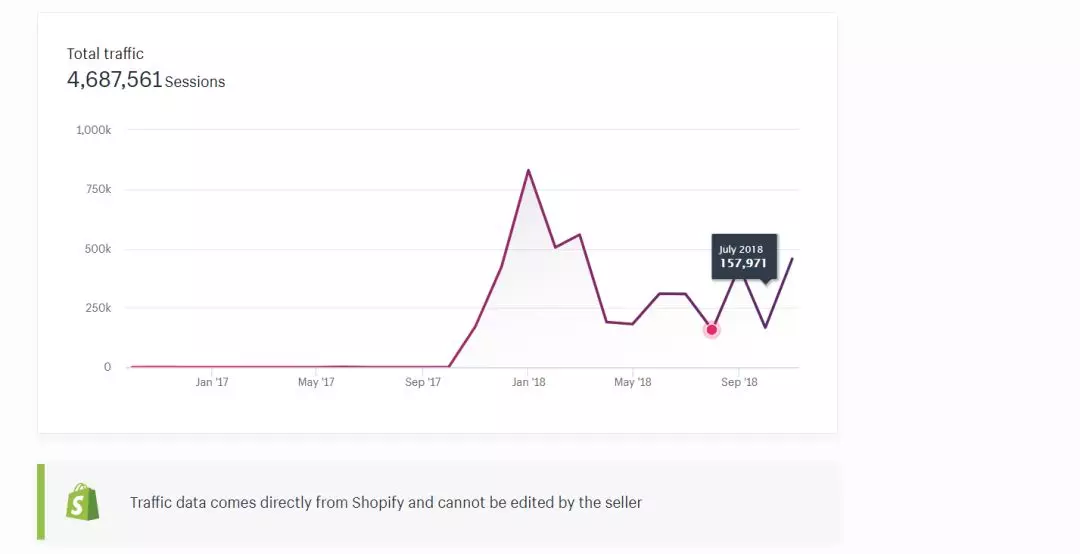Viewport: 1080px width, 554px height.
Task: Click the Sep '17 x-axis label
Action: pos(423,382)
